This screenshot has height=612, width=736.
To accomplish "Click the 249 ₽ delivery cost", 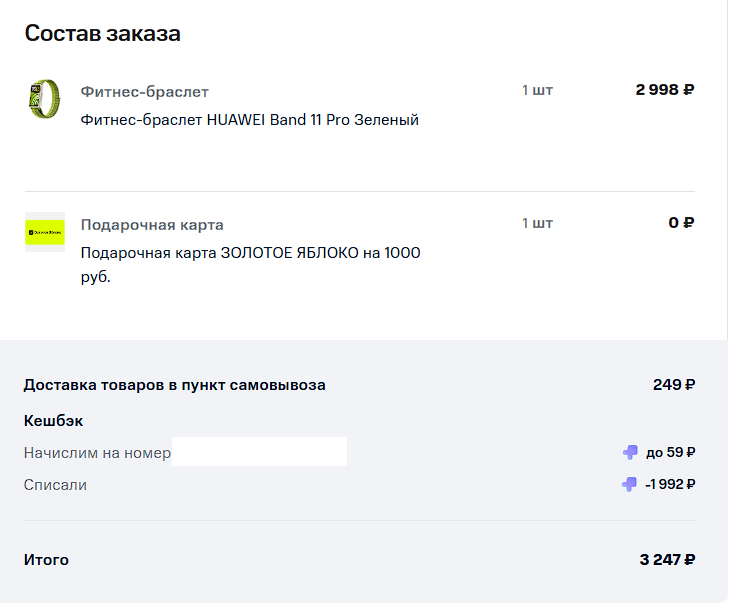I will [674, 385].
